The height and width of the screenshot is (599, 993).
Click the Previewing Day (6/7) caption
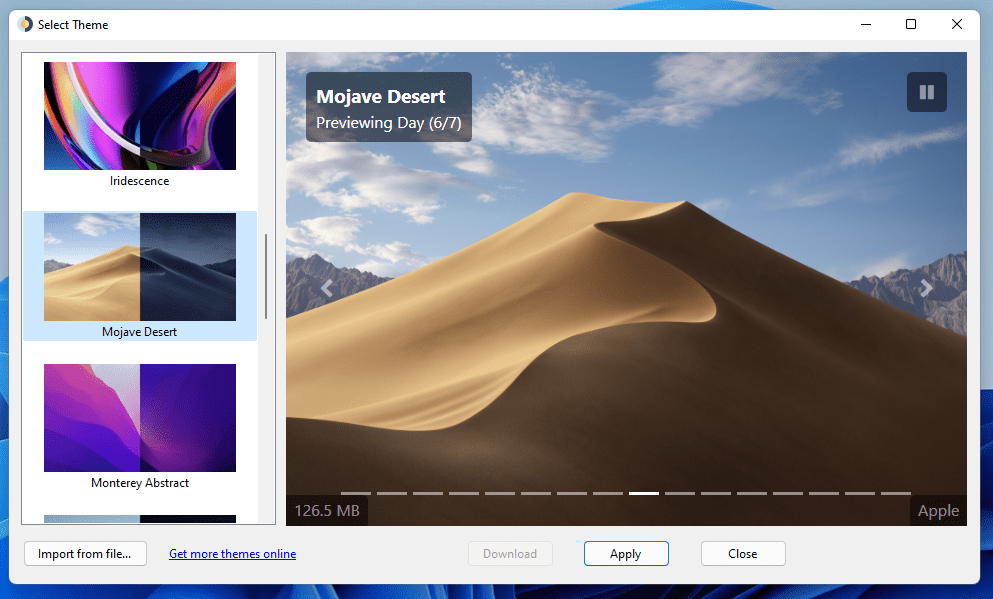(x=389, y=123)
